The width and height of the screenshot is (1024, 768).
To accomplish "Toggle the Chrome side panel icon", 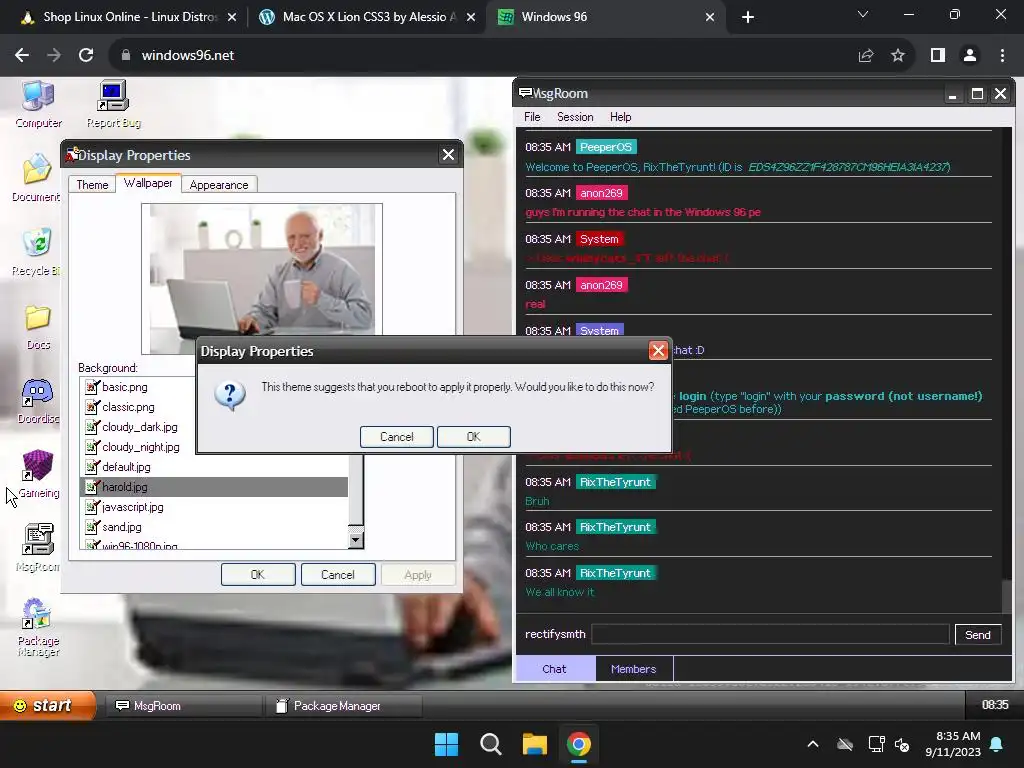I will click(x=938, y=56).
